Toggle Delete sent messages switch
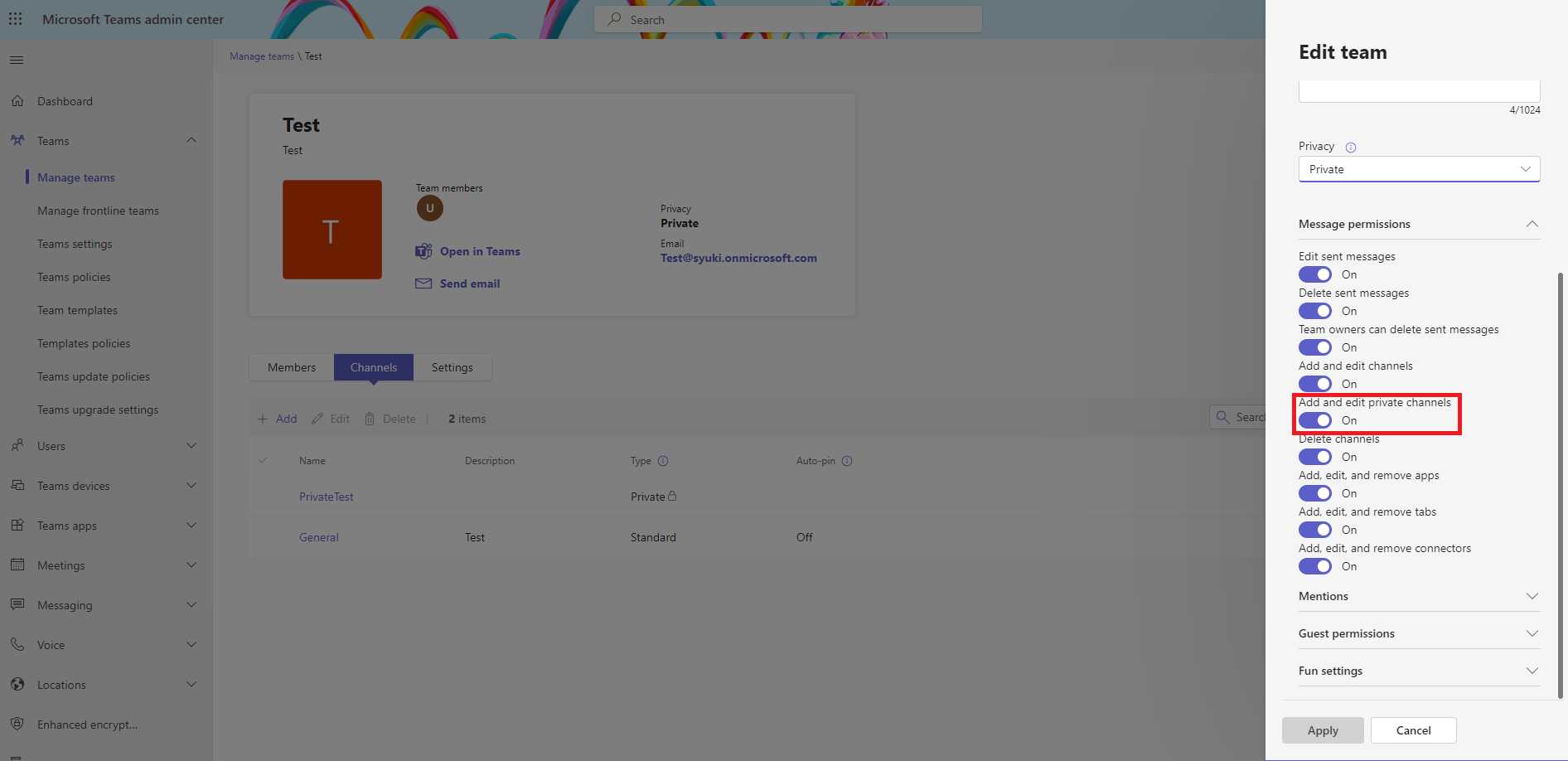This screenshot has width=1568, height=761. point(1315,311)
